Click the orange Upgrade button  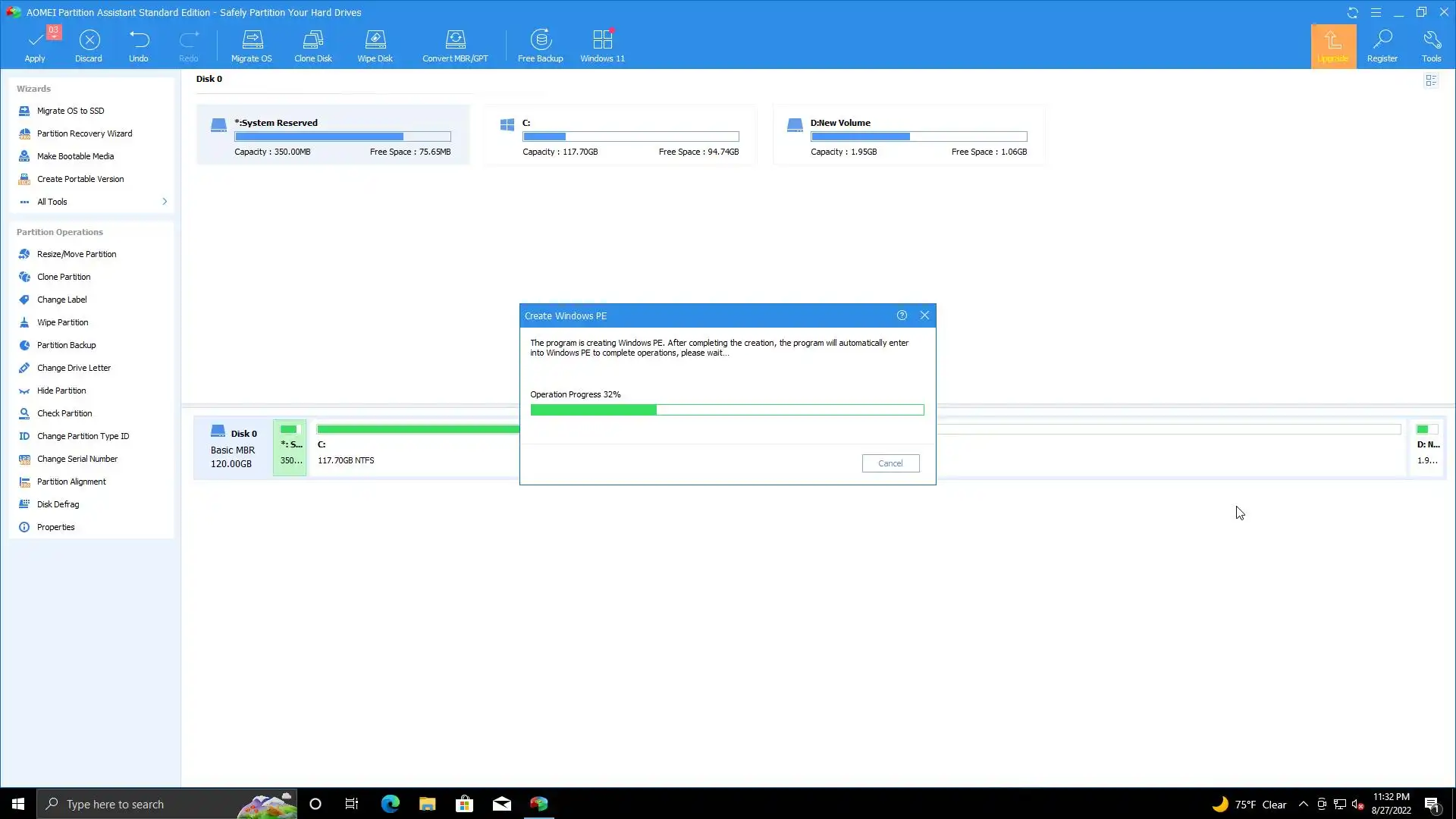click(1333, 45)
